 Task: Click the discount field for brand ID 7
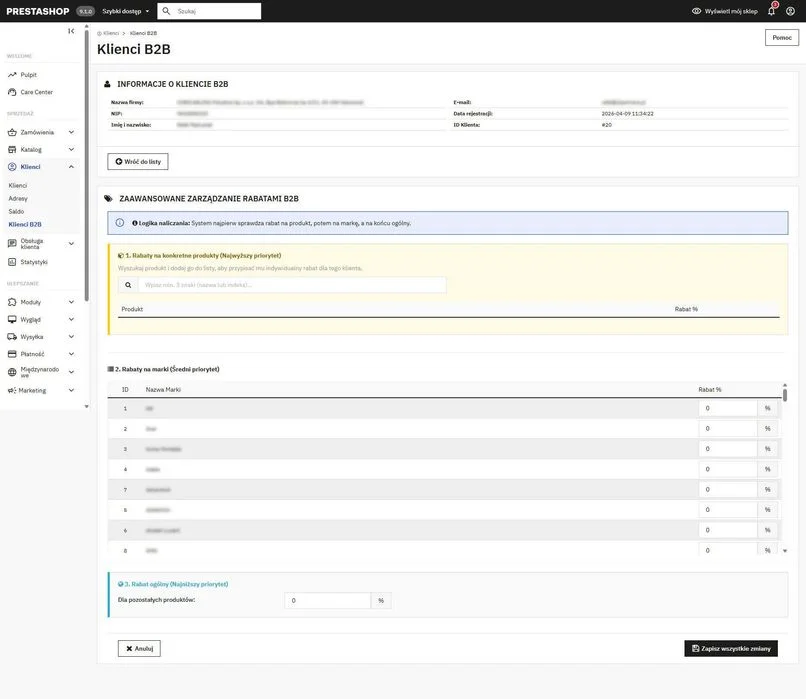[727, 490]
